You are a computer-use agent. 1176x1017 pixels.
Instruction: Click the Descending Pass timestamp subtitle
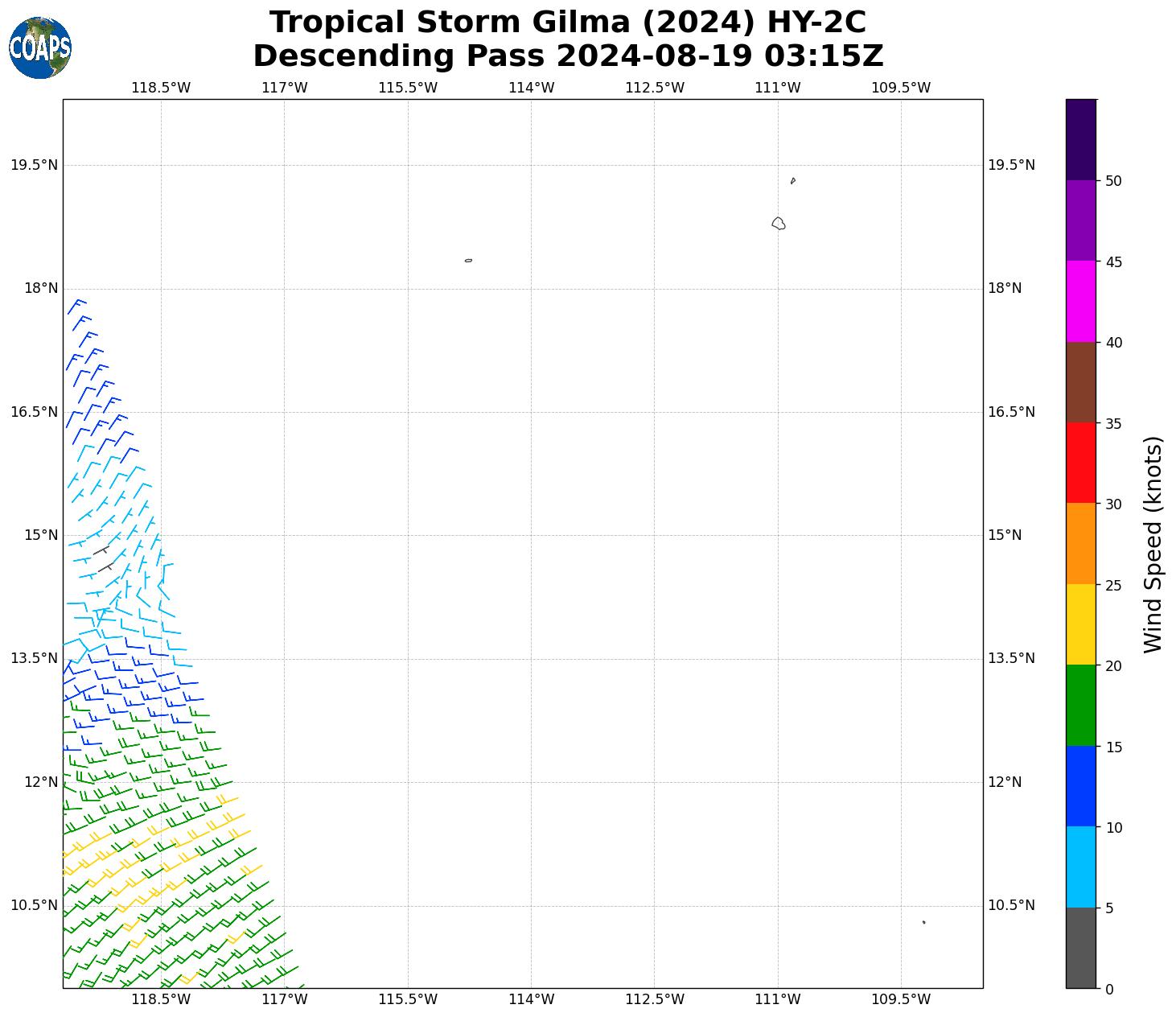point(568,56)
